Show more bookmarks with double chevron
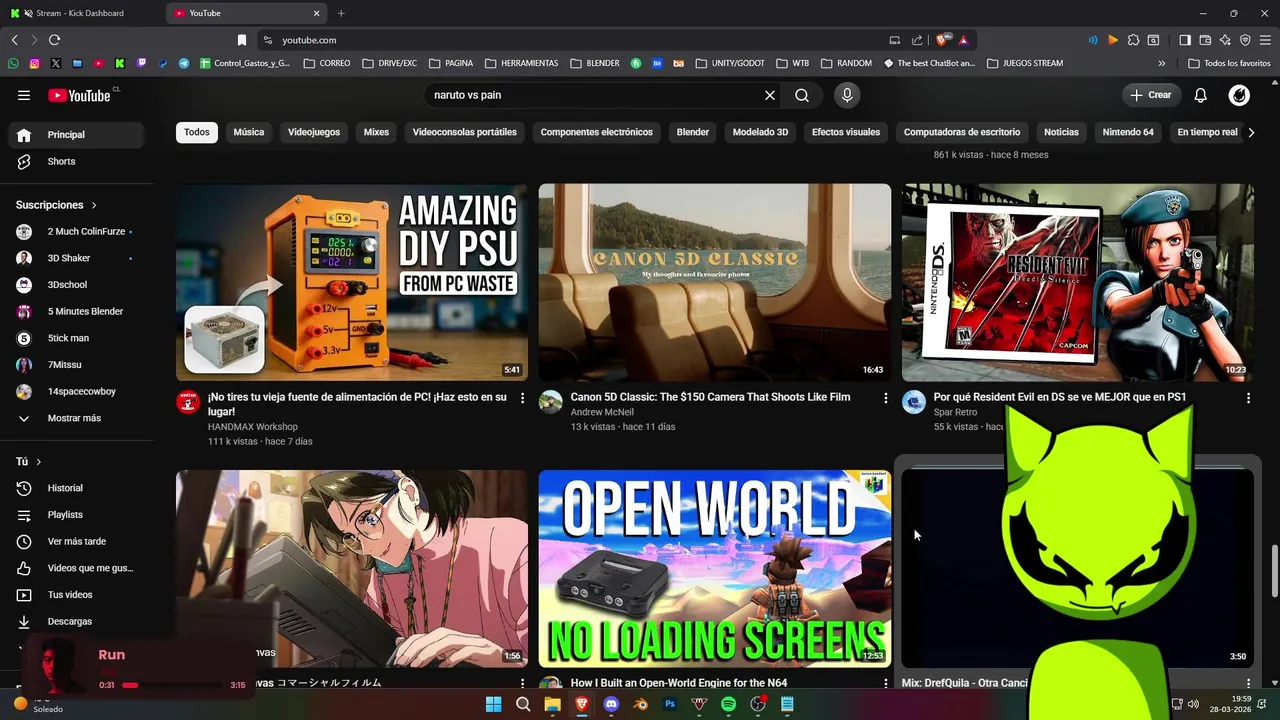Screen dimensions: 1280x720 (1161, 63)
